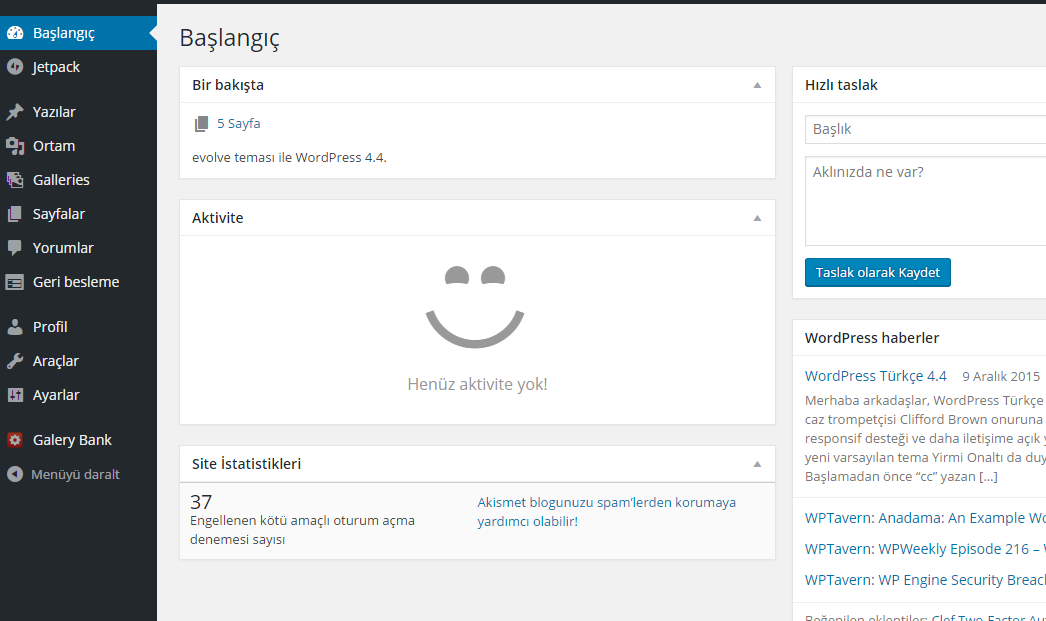Click the 9 Aralık 2015 date
This screenshot has height=621, width=1046.
[1001, 376]
